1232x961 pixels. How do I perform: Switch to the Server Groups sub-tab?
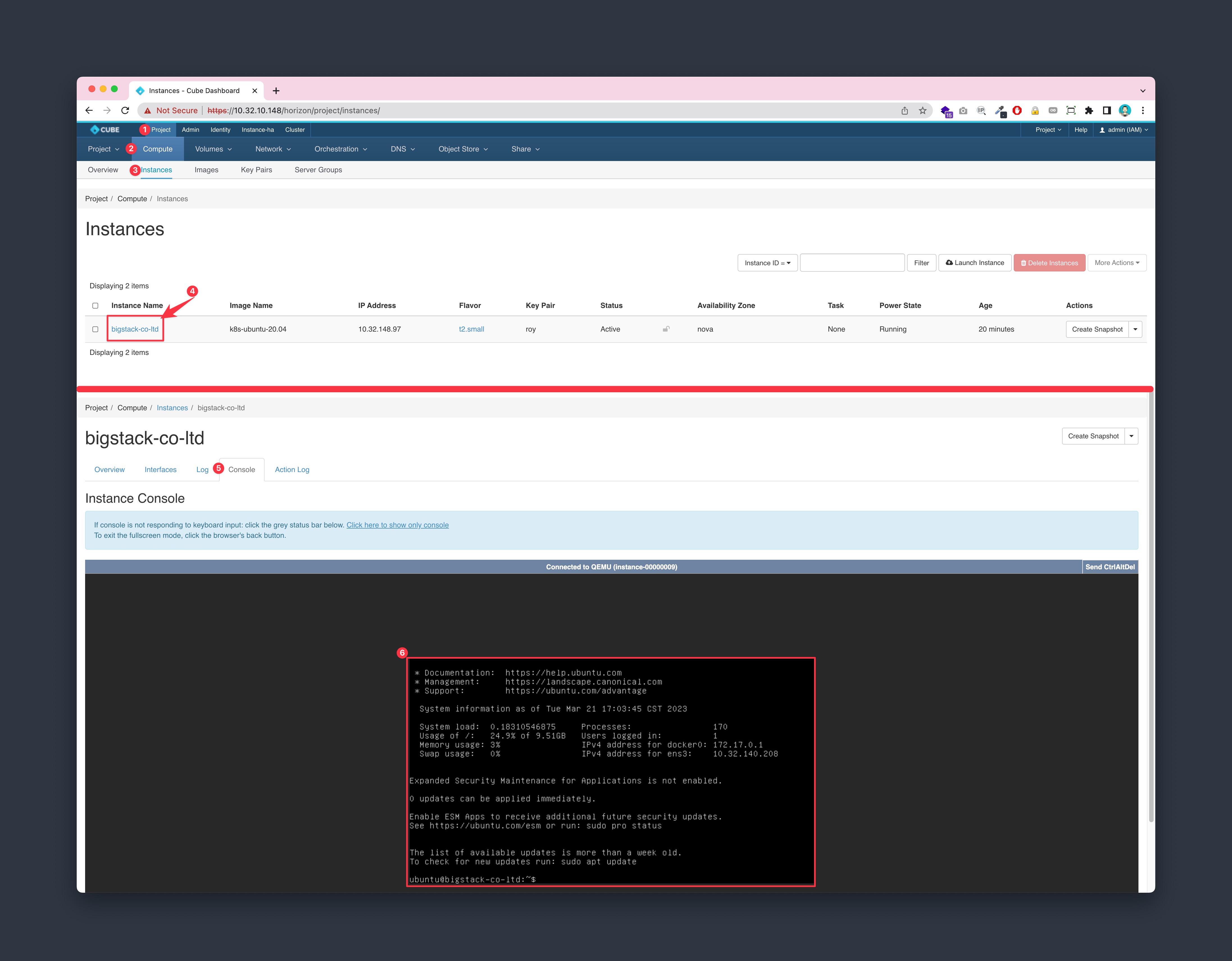[x=318, y=170]
